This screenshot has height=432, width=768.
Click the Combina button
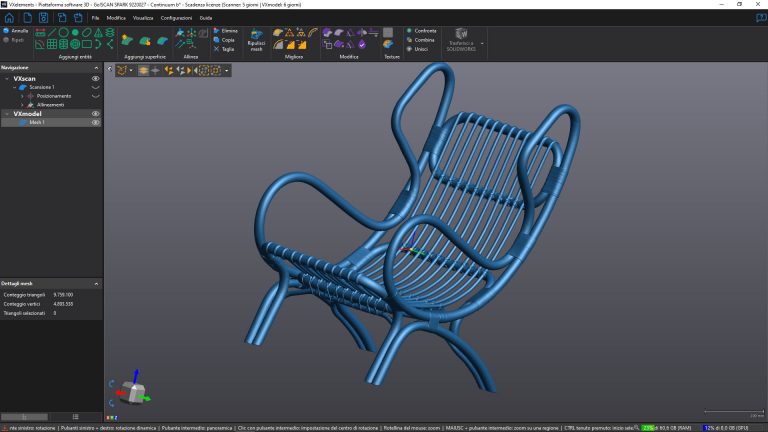(x=421, y=39)
